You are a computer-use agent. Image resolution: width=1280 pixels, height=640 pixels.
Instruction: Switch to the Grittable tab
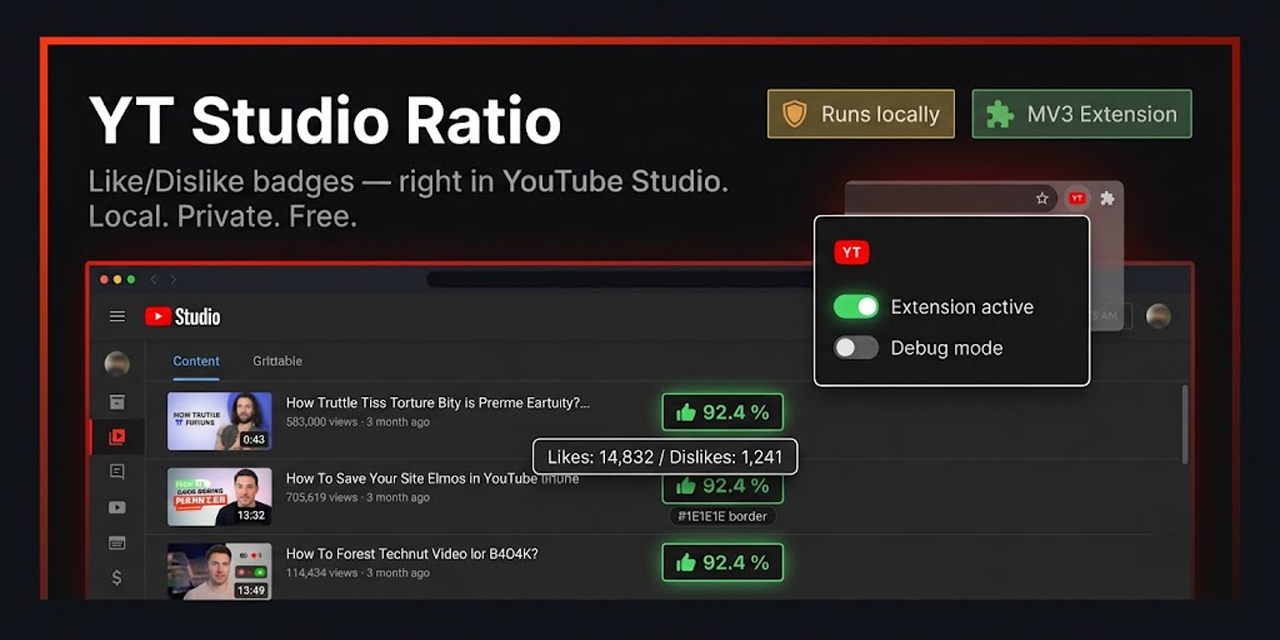point(277,361)
